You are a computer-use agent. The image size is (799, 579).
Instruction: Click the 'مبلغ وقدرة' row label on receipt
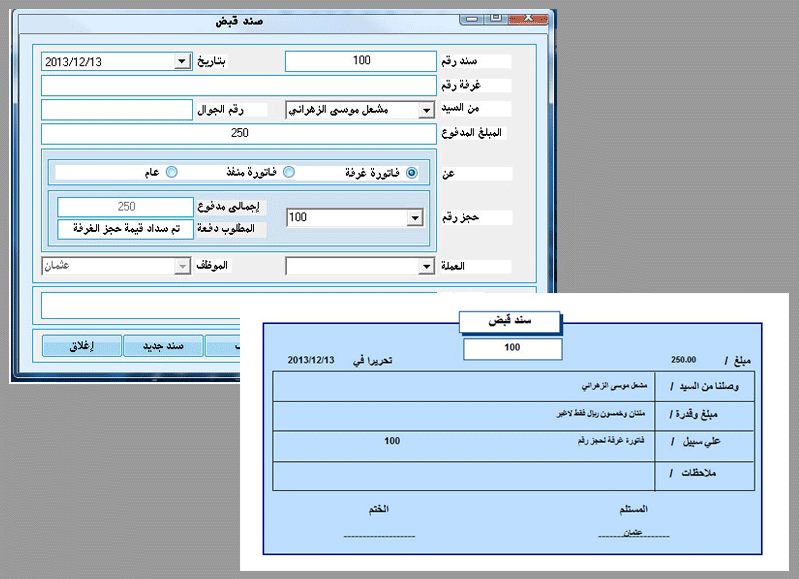(x=694, y=414)
